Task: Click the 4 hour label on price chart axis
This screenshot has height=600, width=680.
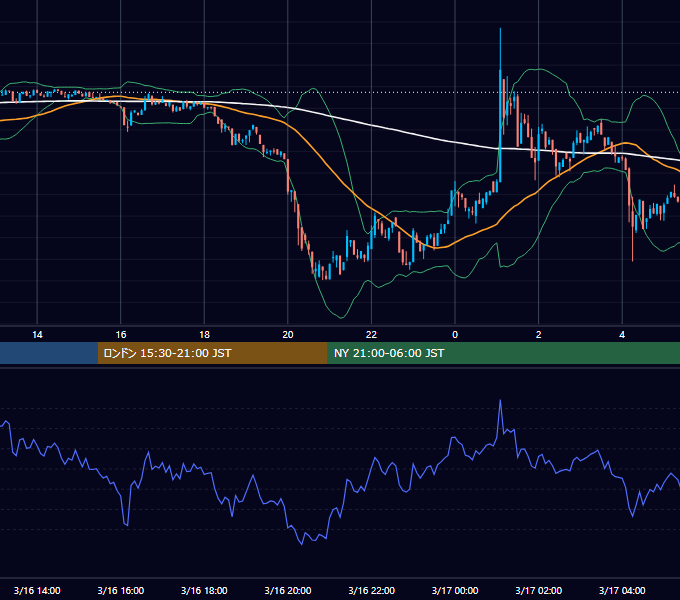Action: pos(622,335)
